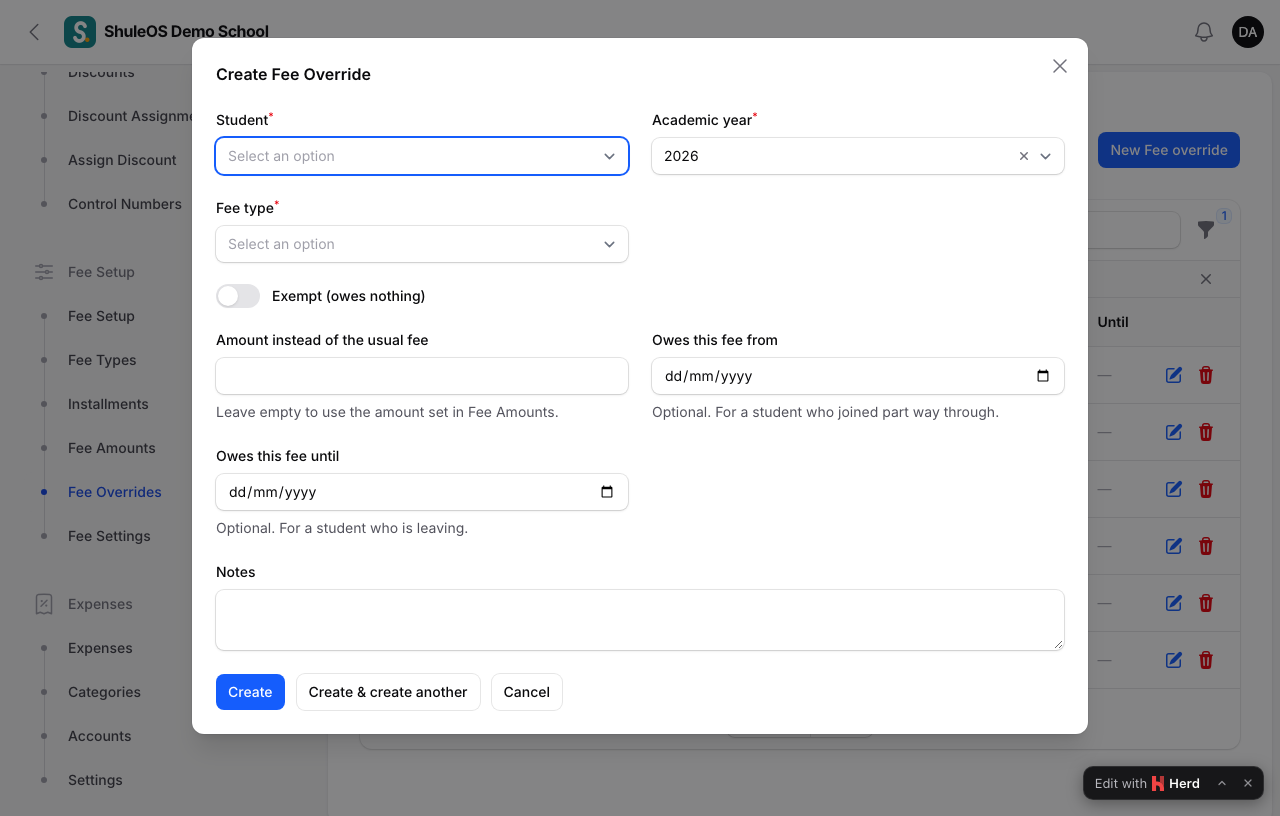Collapse the Expenses sidebar group
This screenshot has height=816, width=1280.
(100, 604)
